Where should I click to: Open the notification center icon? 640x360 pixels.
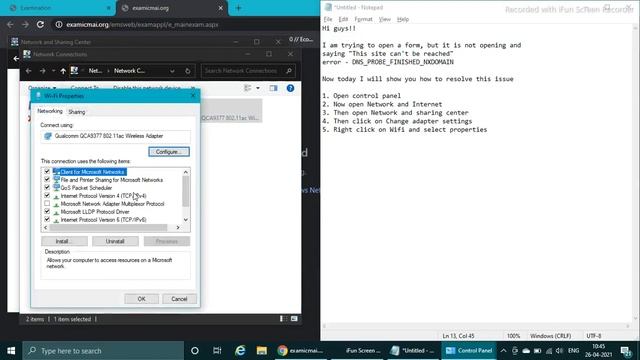(x=626, y=351)
